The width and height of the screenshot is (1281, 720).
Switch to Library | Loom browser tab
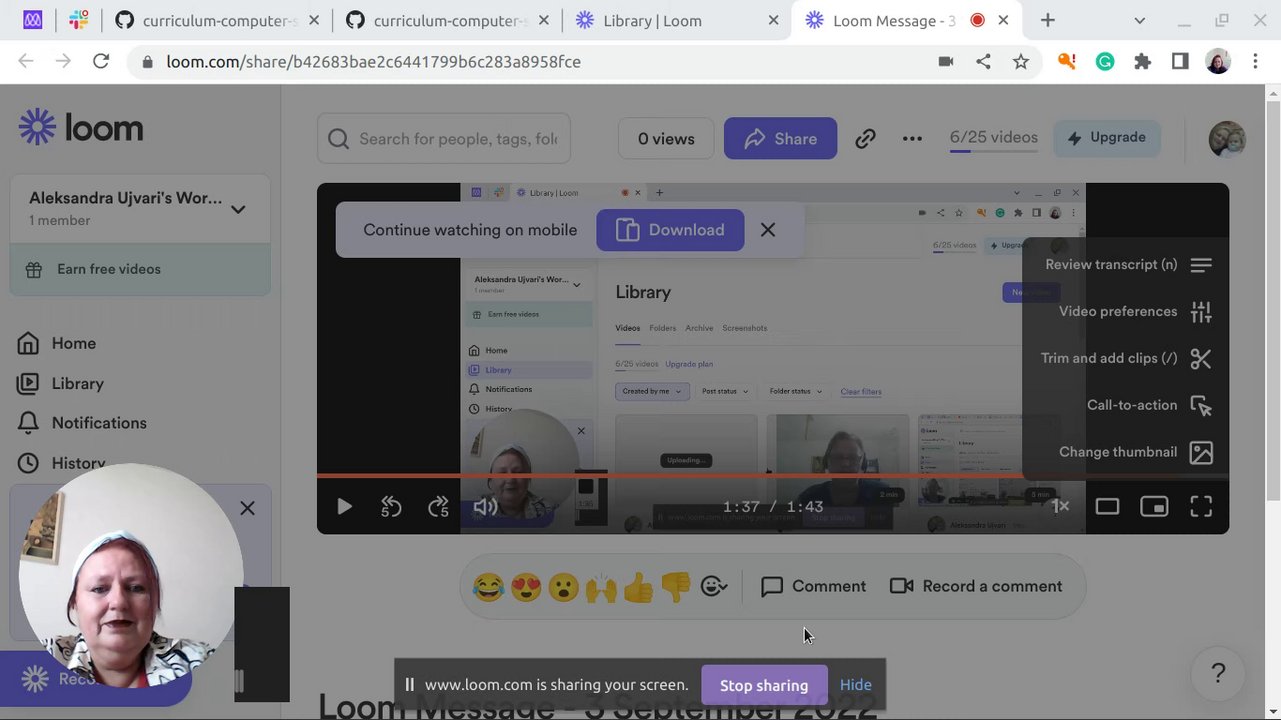point(677,20)
